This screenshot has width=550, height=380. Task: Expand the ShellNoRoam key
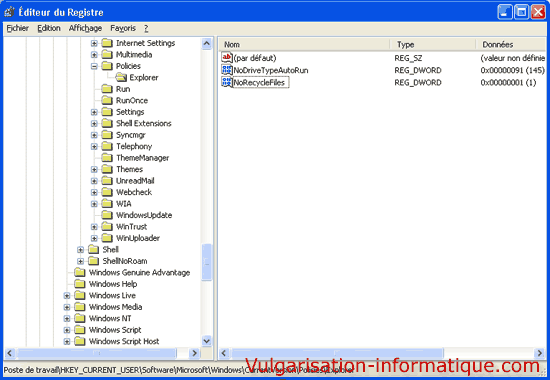coord(80,261)
